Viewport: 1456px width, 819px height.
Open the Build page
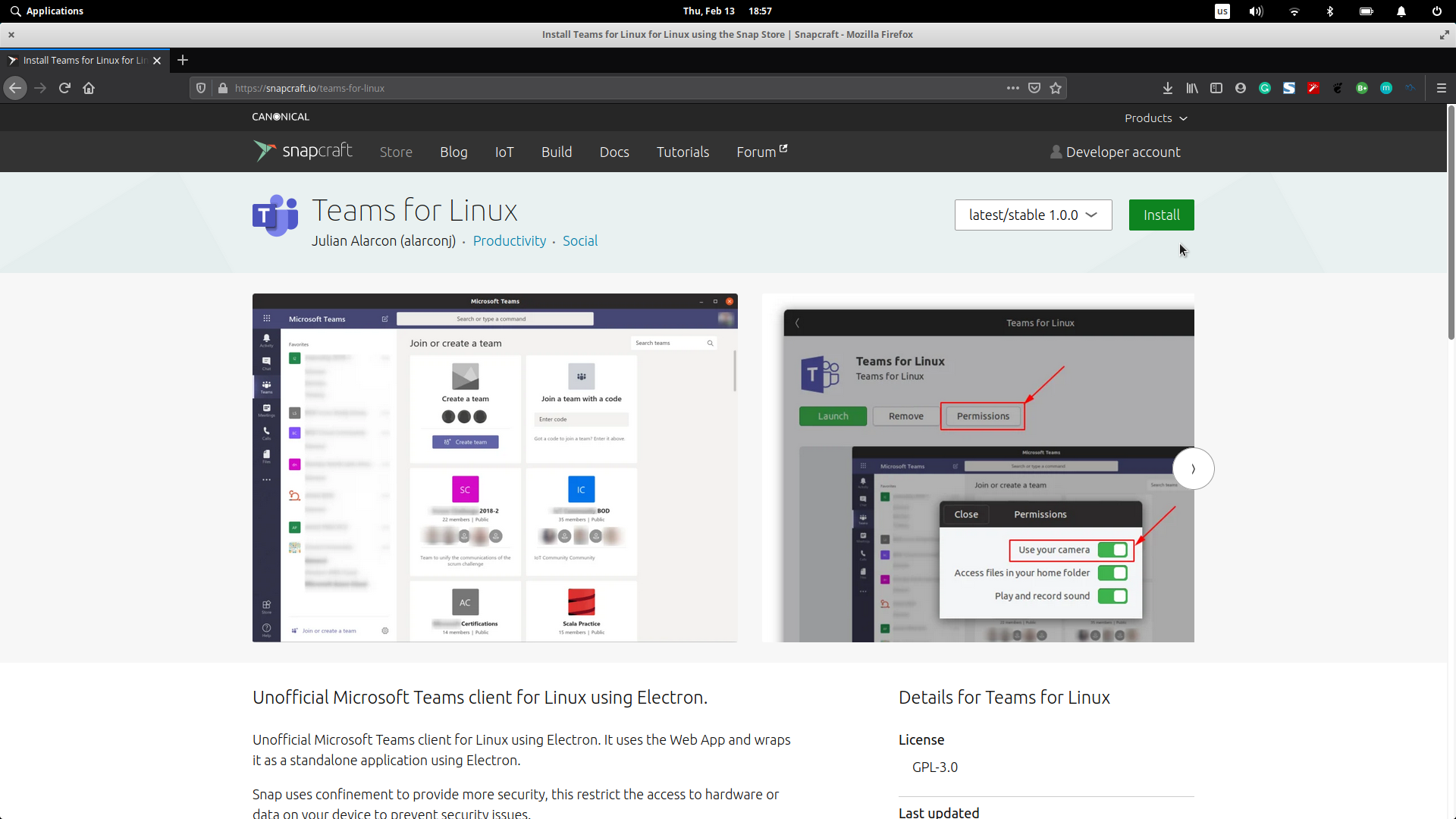557,152
